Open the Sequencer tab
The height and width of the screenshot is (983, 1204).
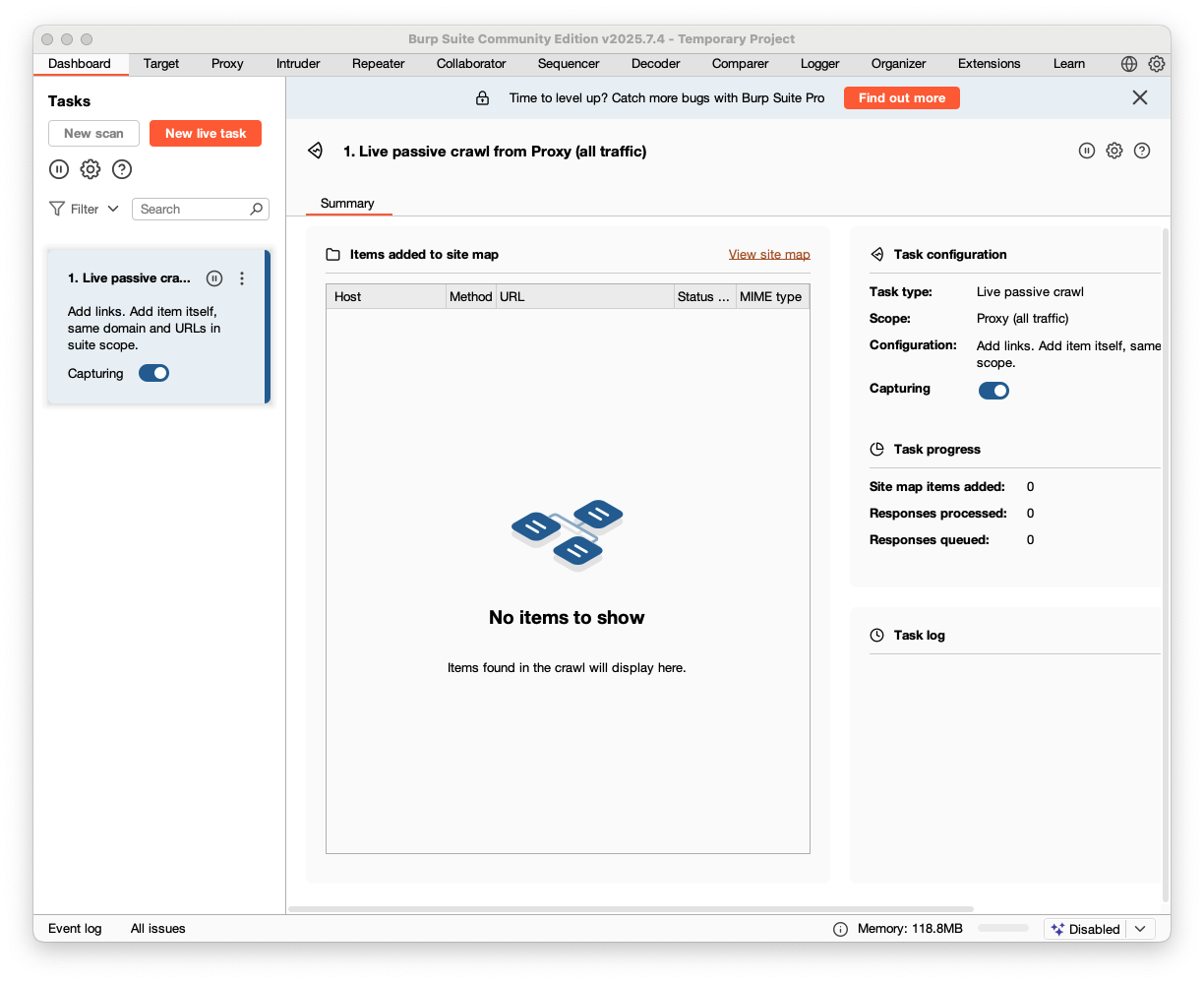569,64
